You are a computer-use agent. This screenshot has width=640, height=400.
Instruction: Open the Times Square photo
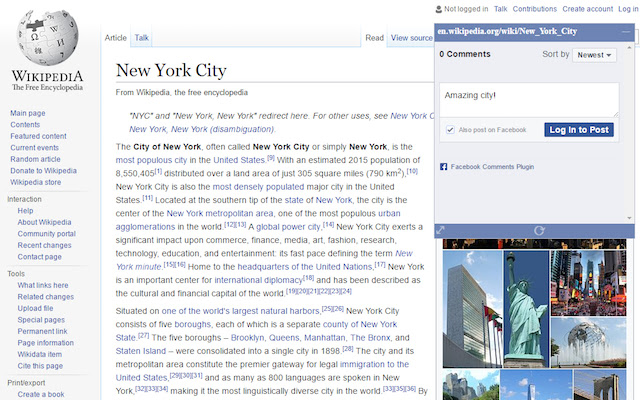(x=588, y=283)
